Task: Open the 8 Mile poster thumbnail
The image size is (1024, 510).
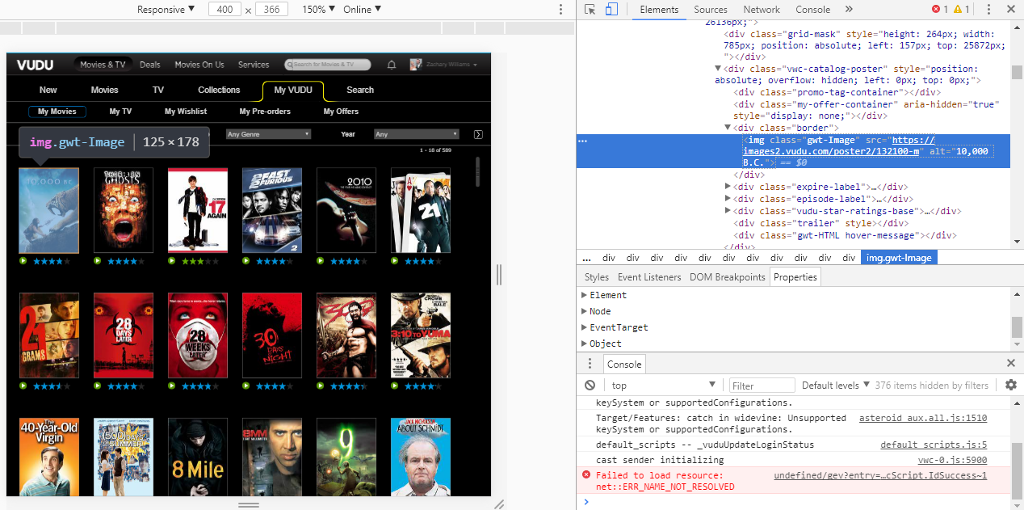Action: [198, 457]
